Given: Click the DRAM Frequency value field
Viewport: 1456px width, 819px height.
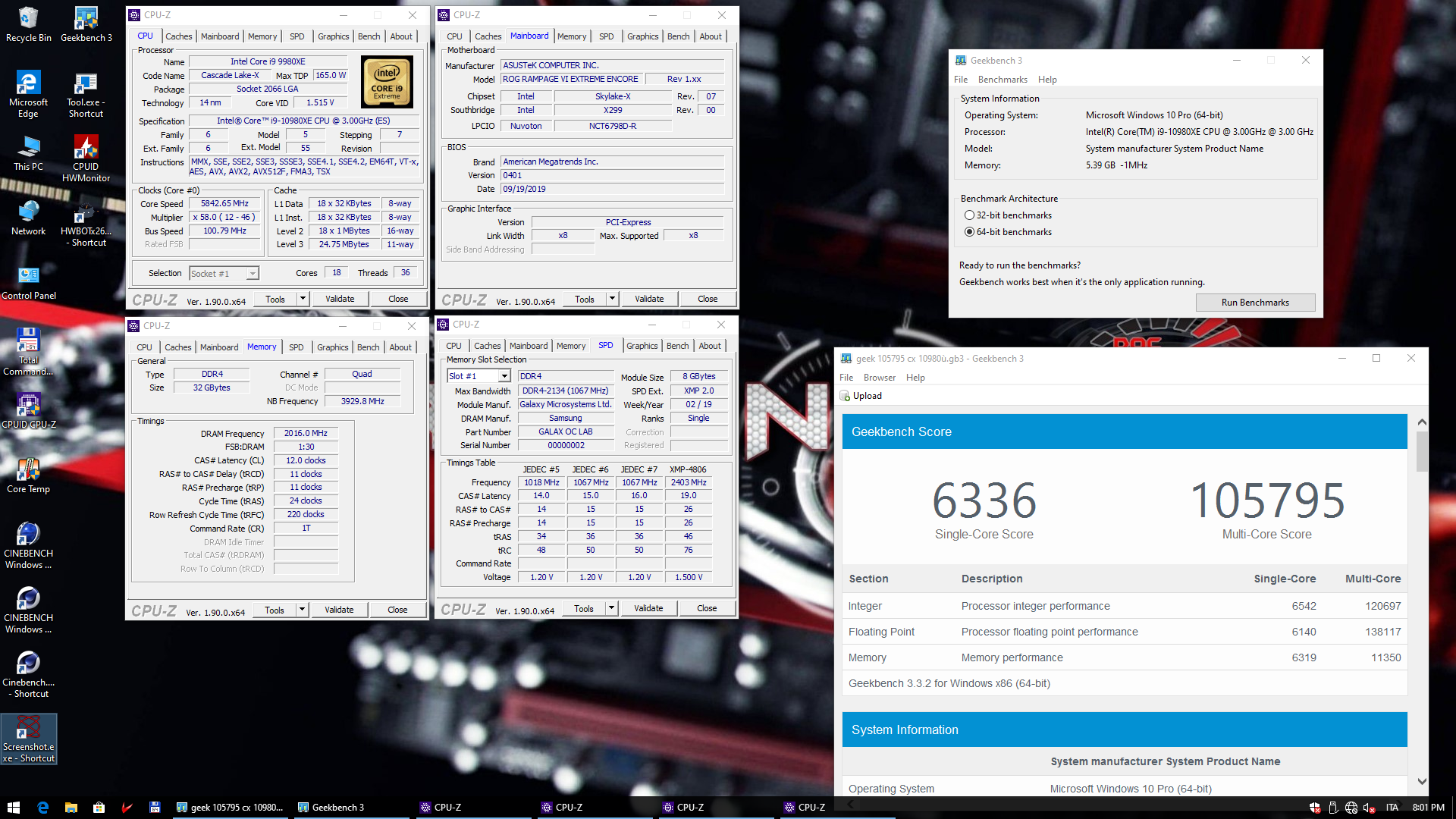Looking at the screenshot, I should pos(306,434).
